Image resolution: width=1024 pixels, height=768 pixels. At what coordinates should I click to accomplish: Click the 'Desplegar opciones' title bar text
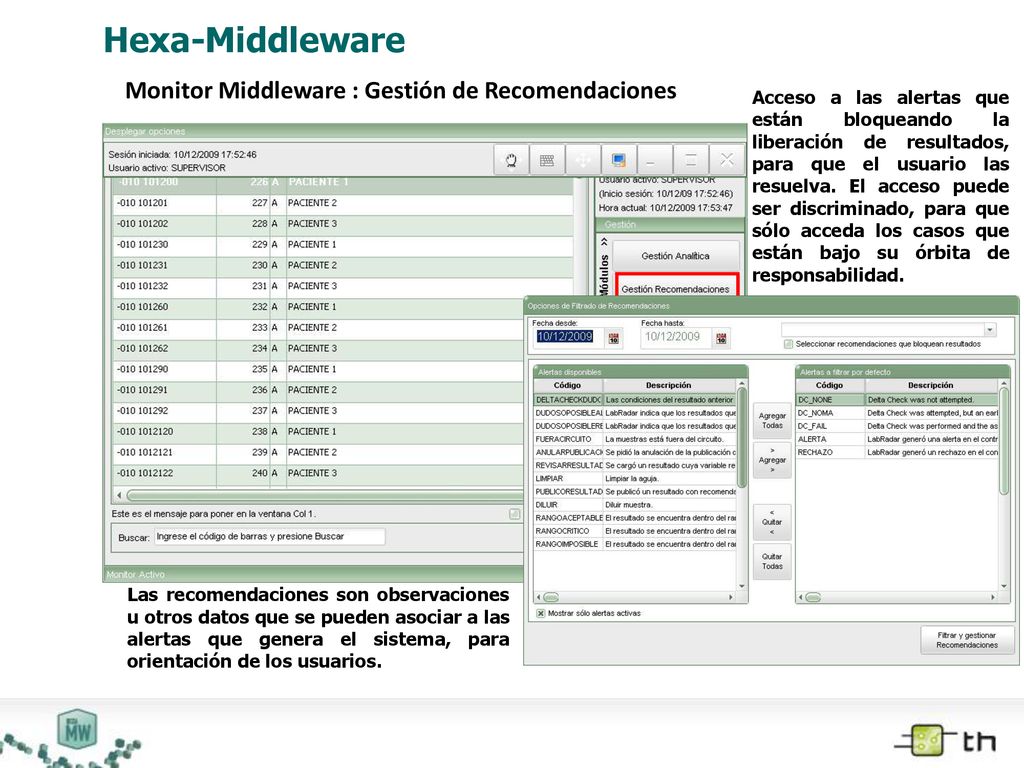pyautogui.click(x=145, y=131)
